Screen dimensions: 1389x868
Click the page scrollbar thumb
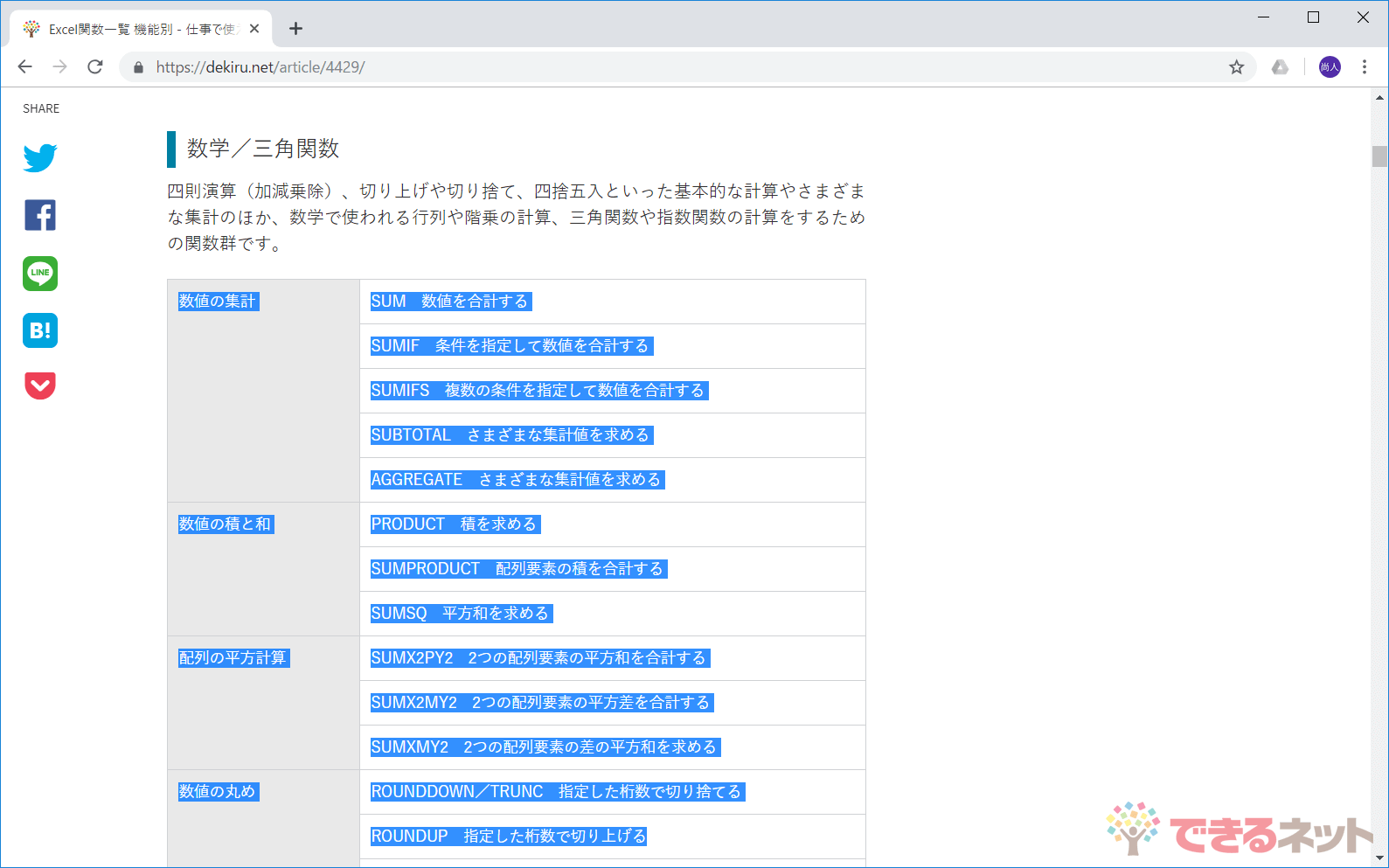1379,156
